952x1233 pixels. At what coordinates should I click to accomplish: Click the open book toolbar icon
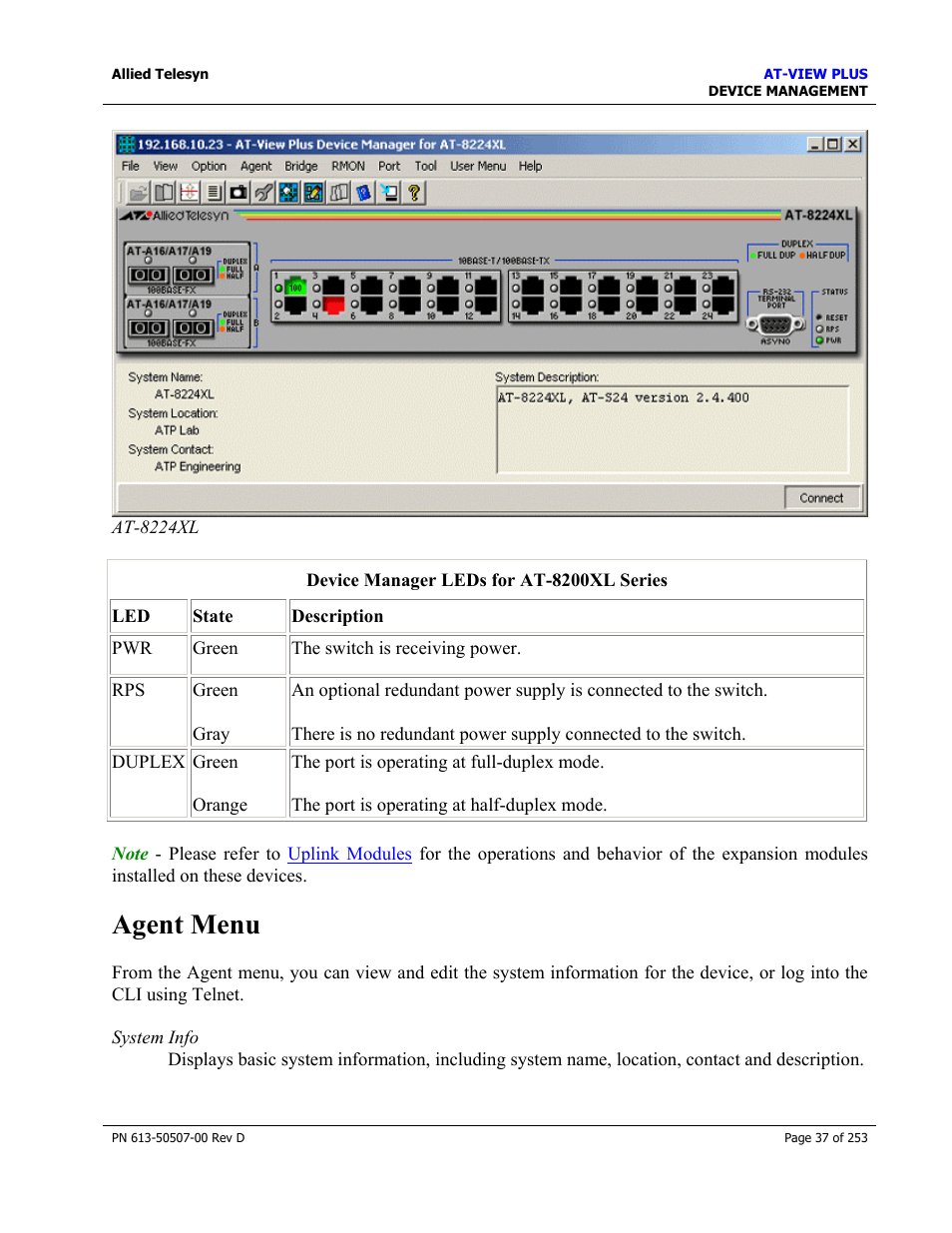pos(164,193)
